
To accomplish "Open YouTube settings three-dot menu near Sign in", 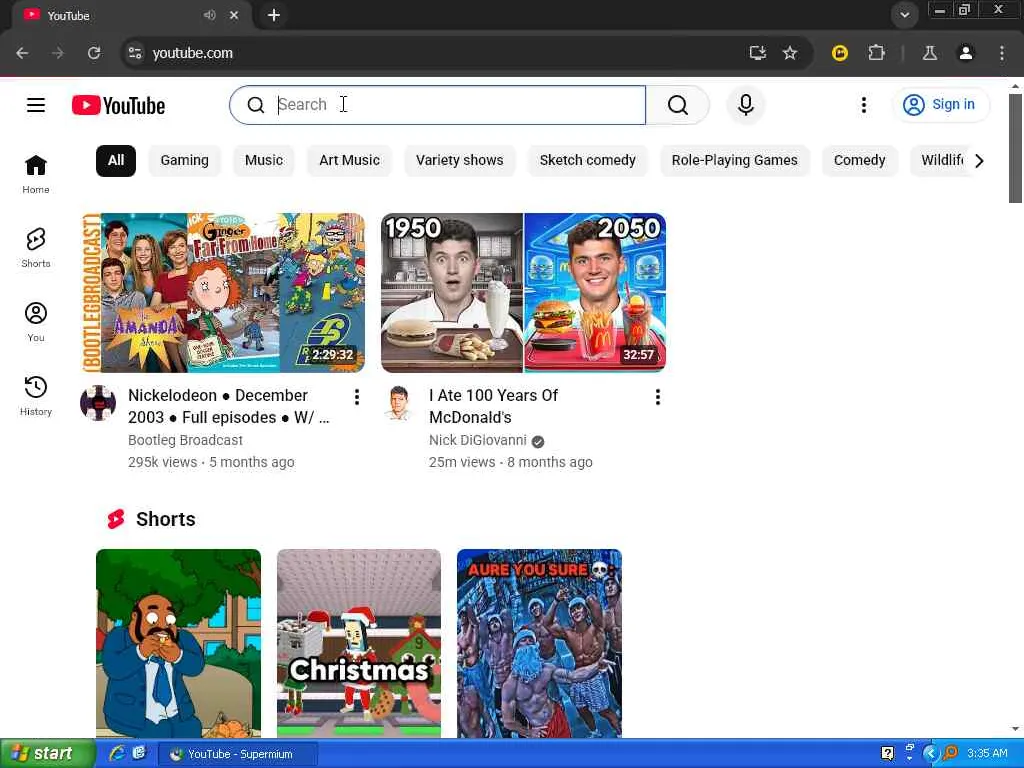I will [x=863, y=105].
